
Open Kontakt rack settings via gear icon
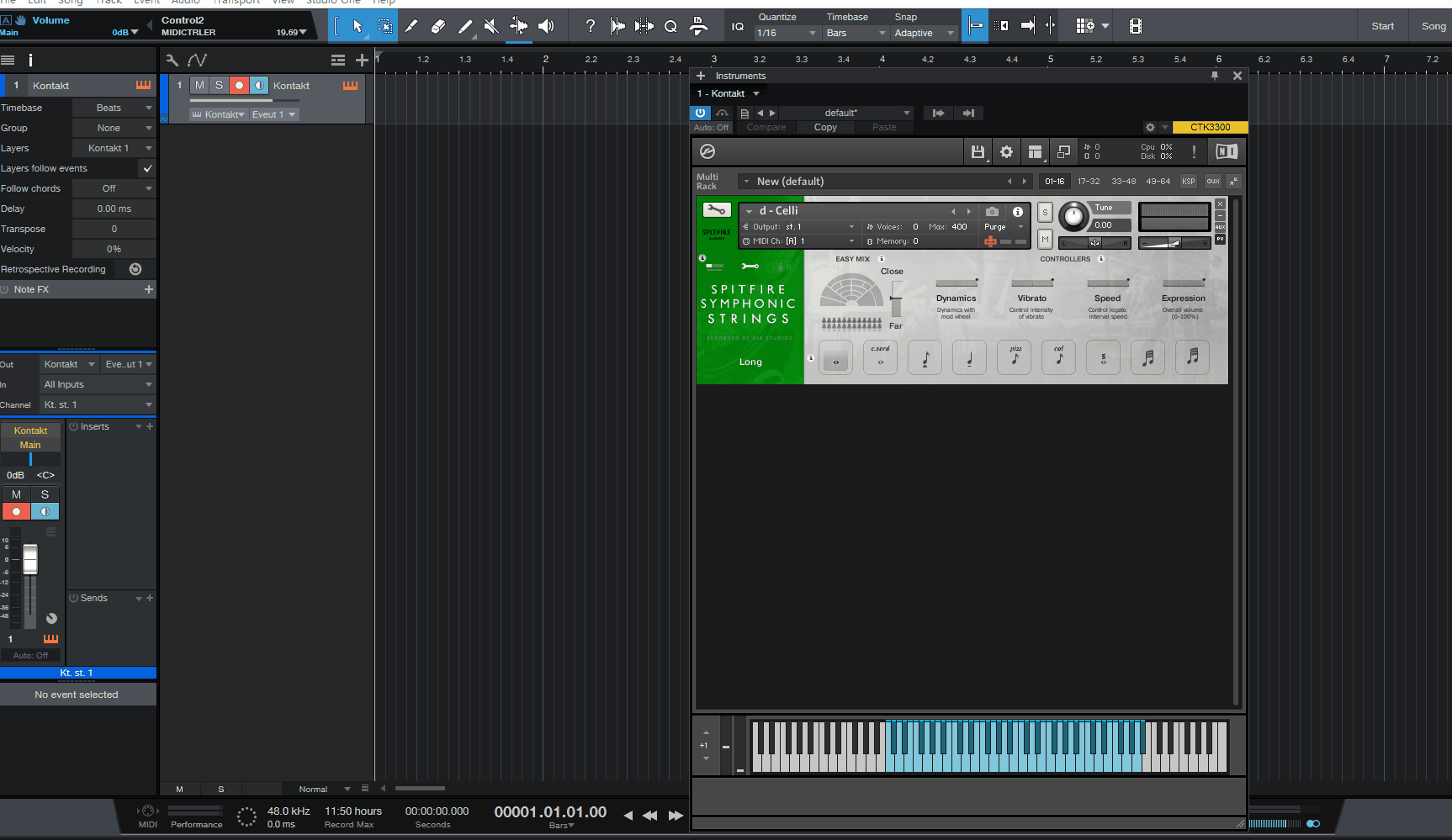pyautogui.click(x=1007, y=151)
